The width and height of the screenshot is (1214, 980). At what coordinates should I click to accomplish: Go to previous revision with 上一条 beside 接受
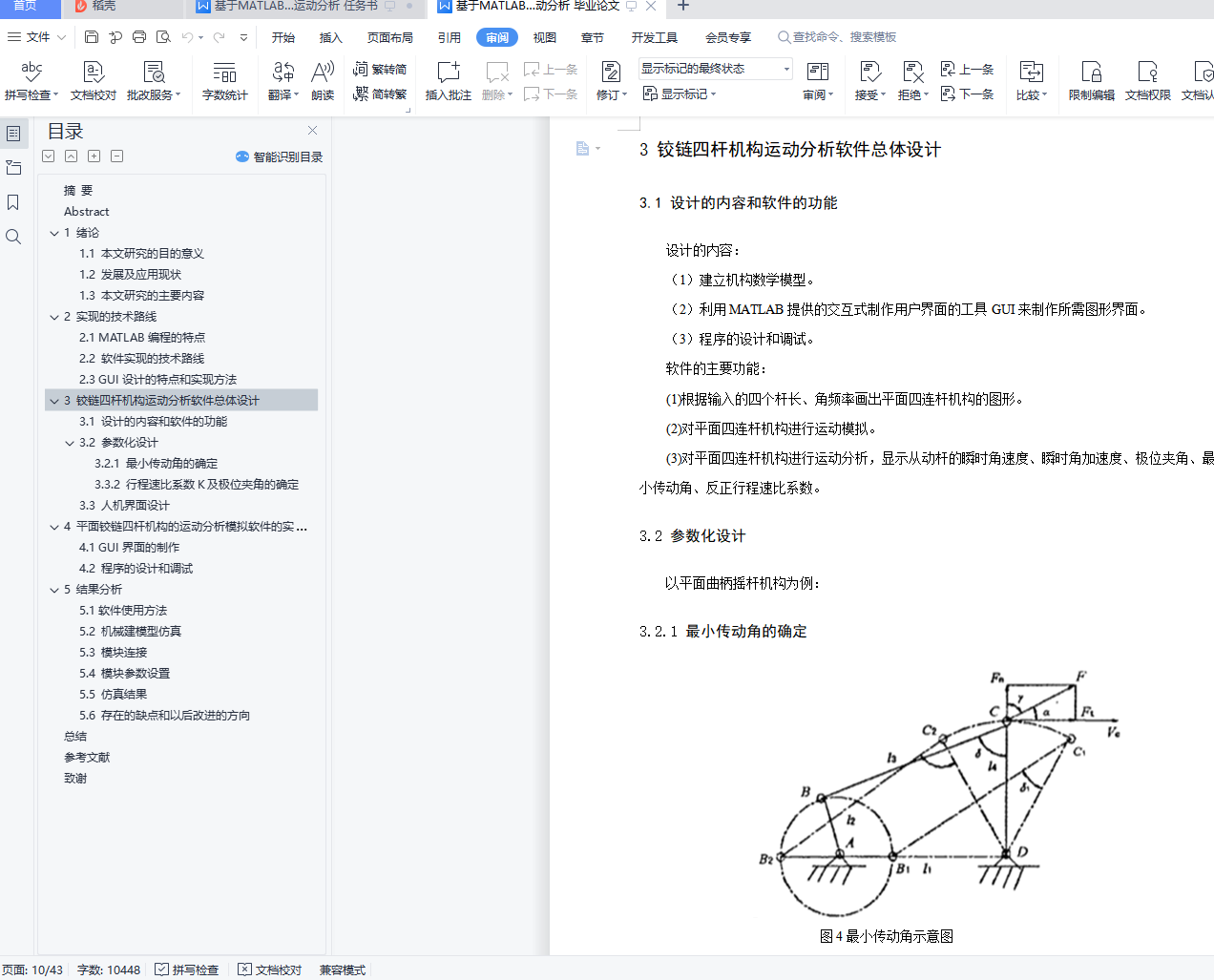pyautogui.click(x=968, y=69)
